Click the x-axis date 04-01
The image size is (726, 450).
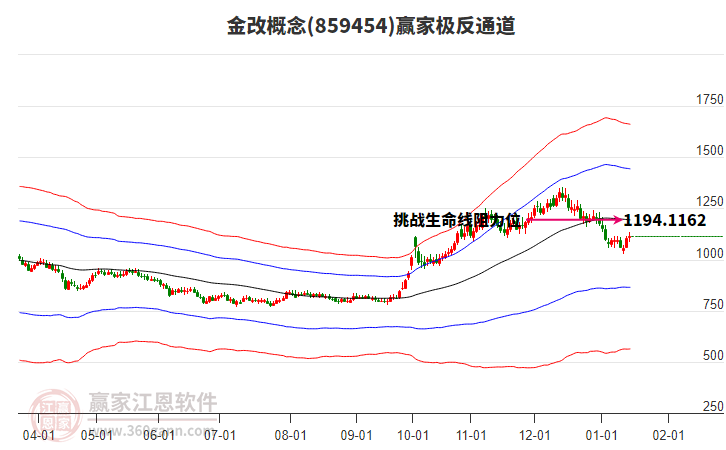point(39,435)
